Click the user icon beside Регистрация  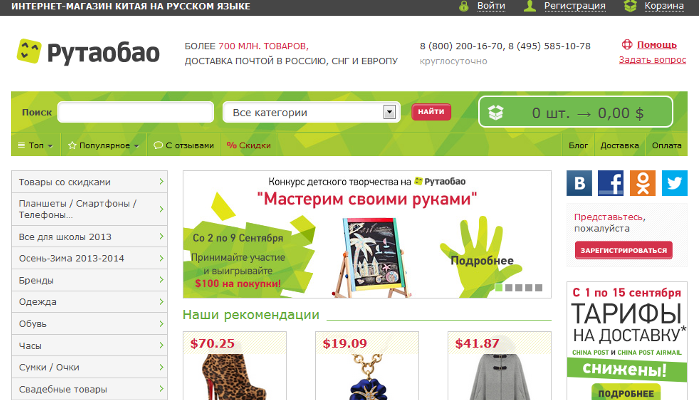click(x=530, y=6)
